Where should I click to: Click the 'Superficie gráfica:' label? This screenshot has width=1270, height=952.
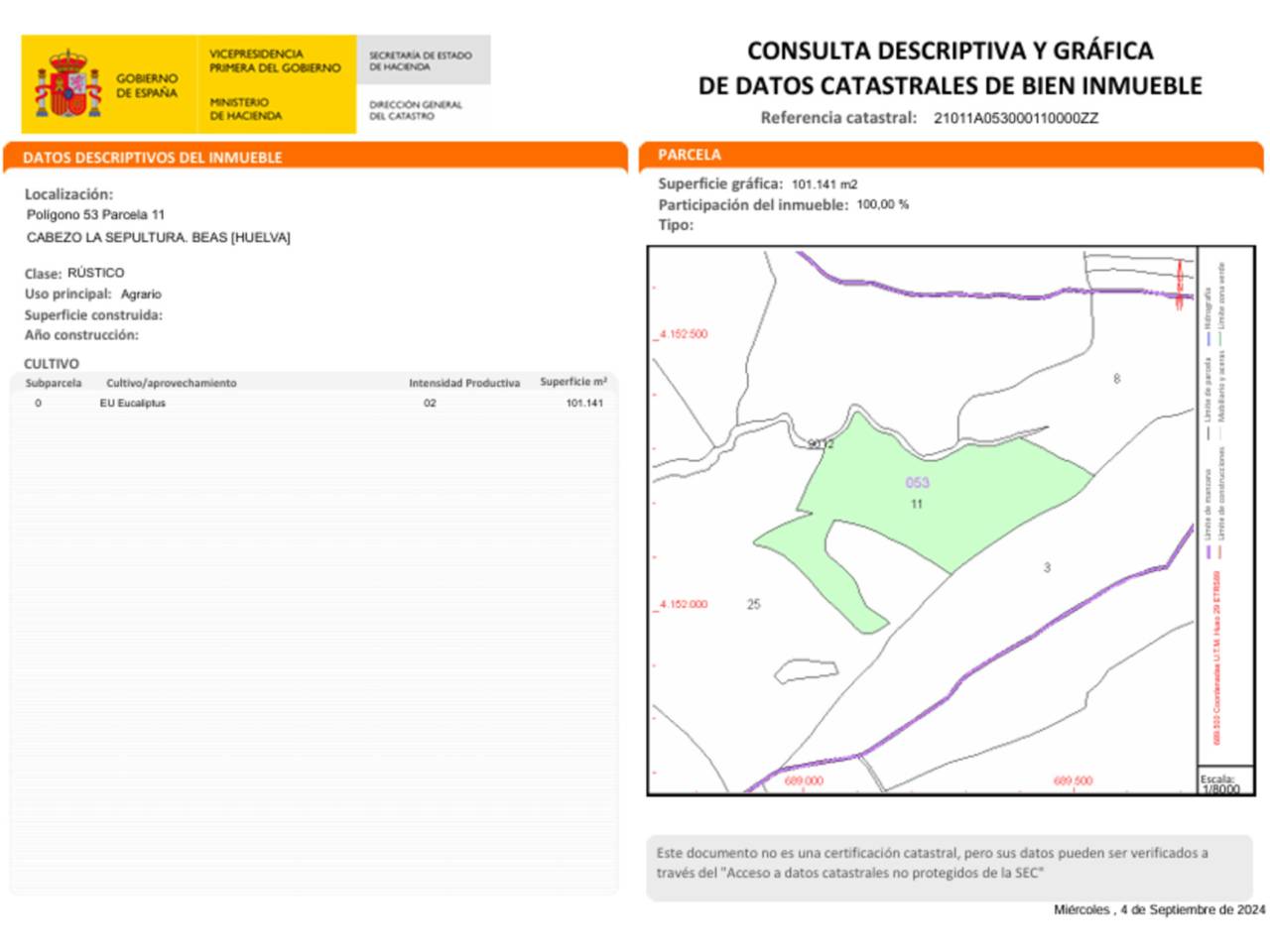(720, 184)
